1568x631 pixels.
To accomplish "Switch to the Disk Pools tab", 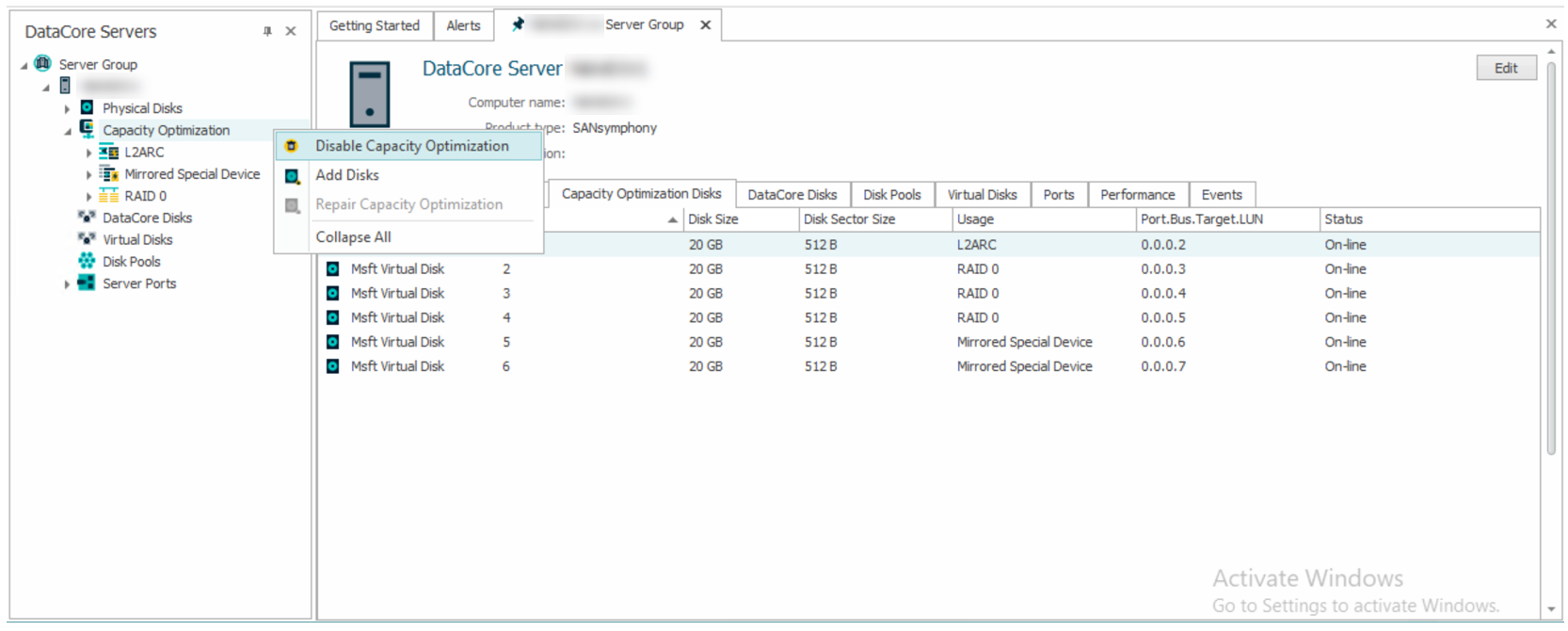I will 891,195.
